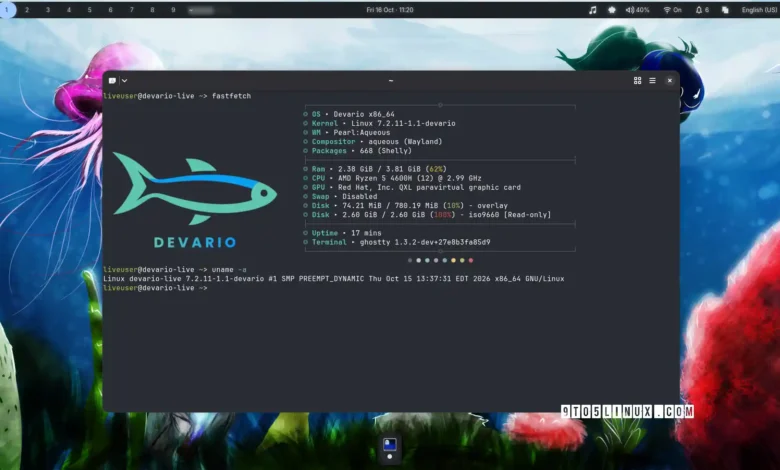This screenshot has height=470, width=780.
Task: Click the 'Terminal • ghostty 1.3.2-dev' line
Action: click(x=396, y=242)
